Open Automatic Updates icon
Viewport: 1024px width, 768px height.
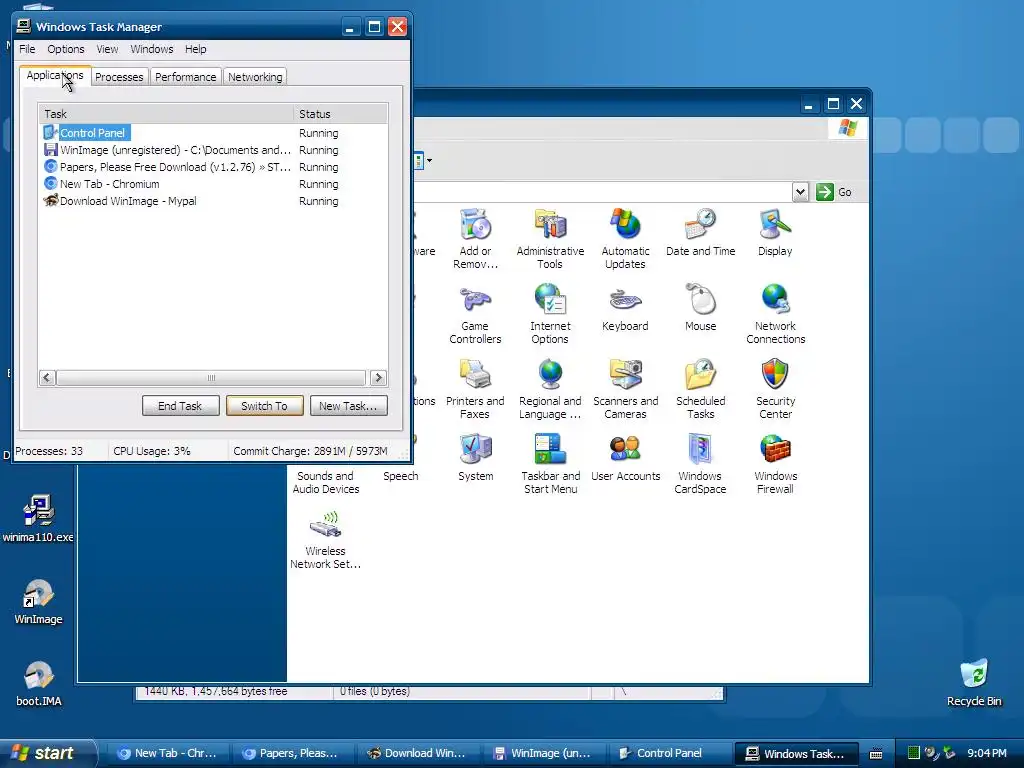coord(625,238)
